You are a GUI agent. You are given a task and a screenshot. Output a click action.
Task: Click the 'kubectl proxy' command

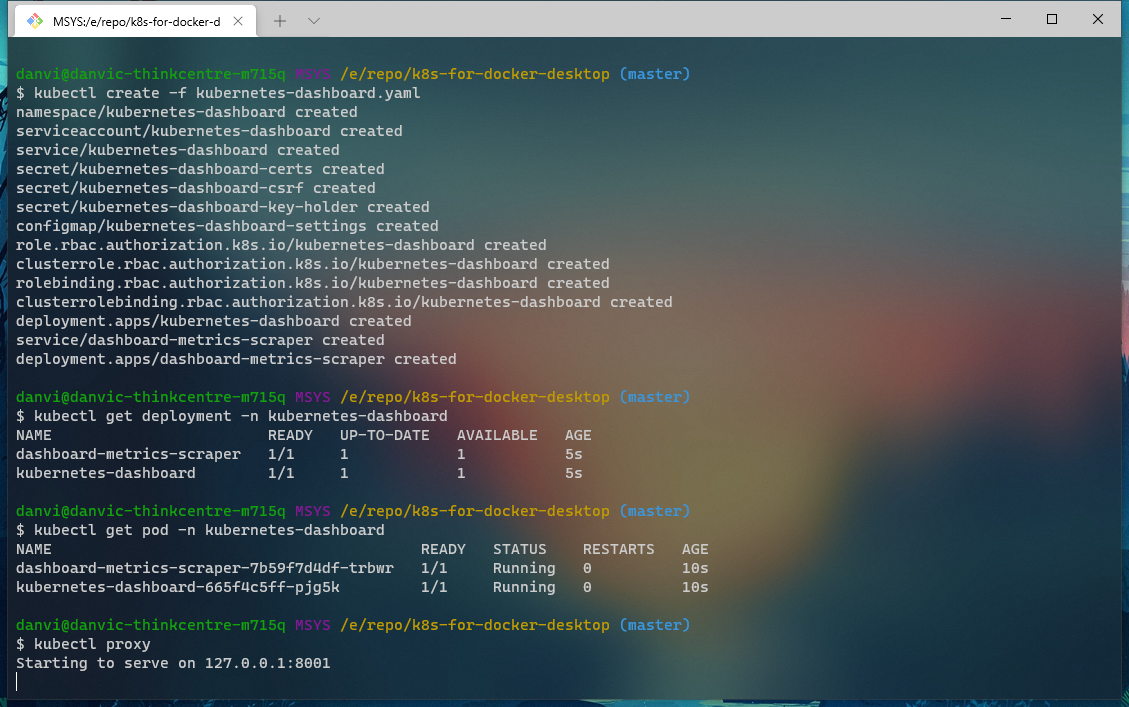point(92,644)
